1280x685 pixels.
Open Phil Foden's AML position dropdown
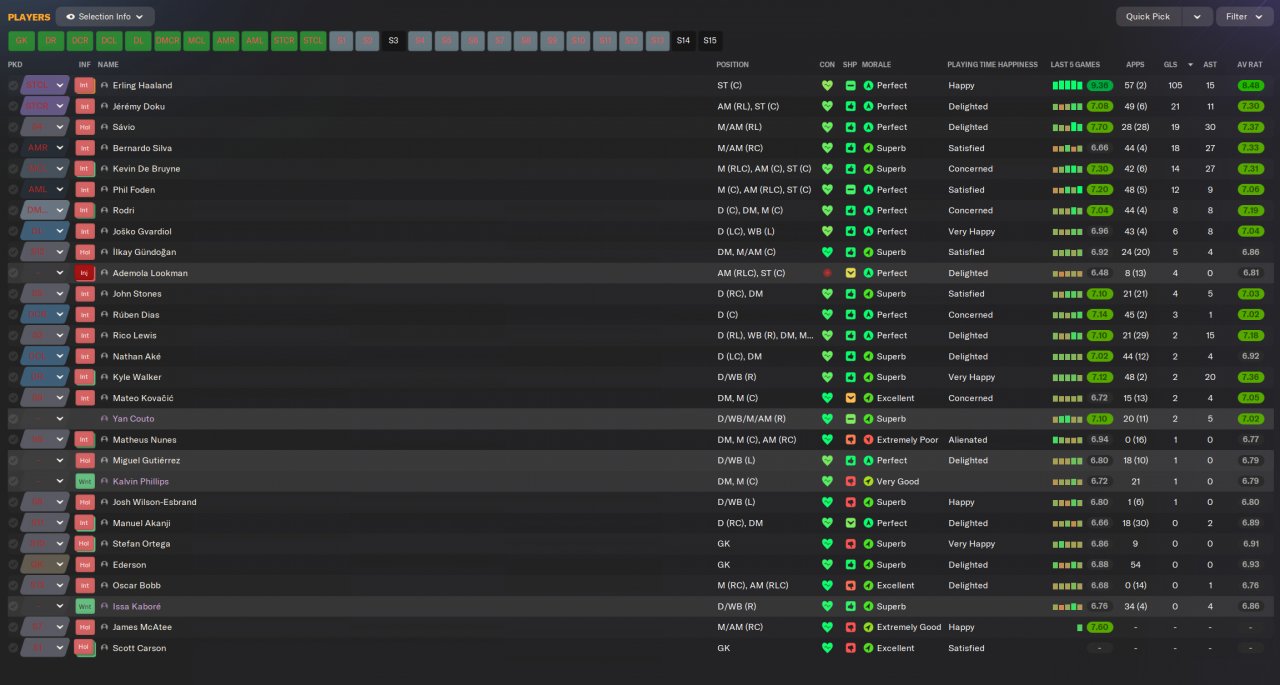pos(45,189)
